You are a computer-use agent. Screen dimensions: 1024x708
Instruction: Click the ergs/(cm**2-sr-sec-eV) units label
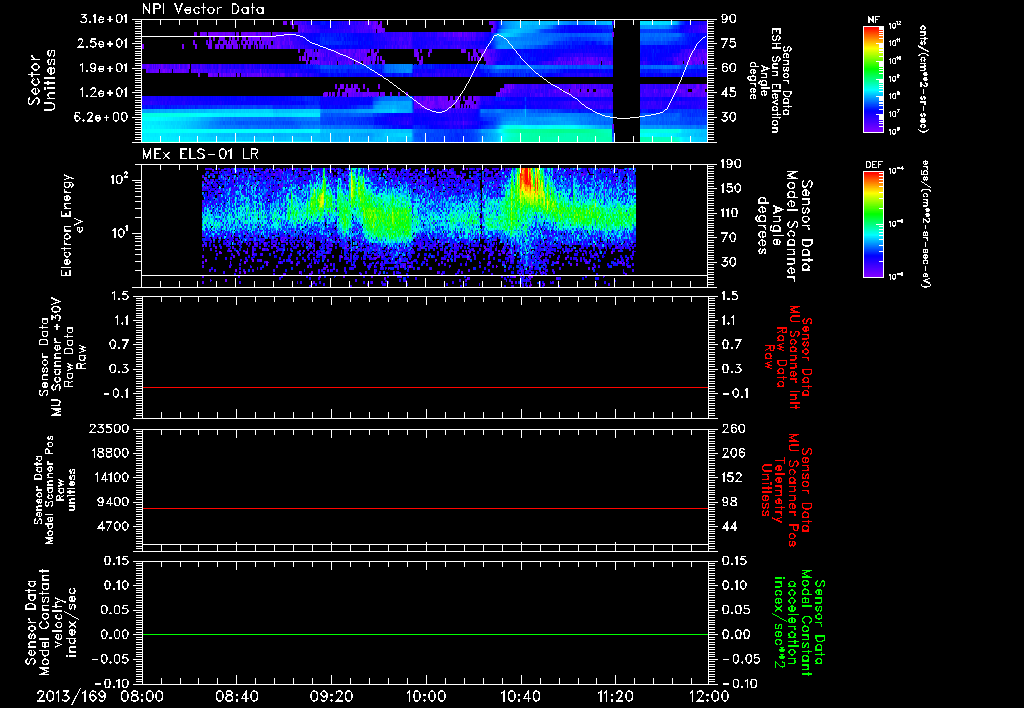(x=925, y=224)
